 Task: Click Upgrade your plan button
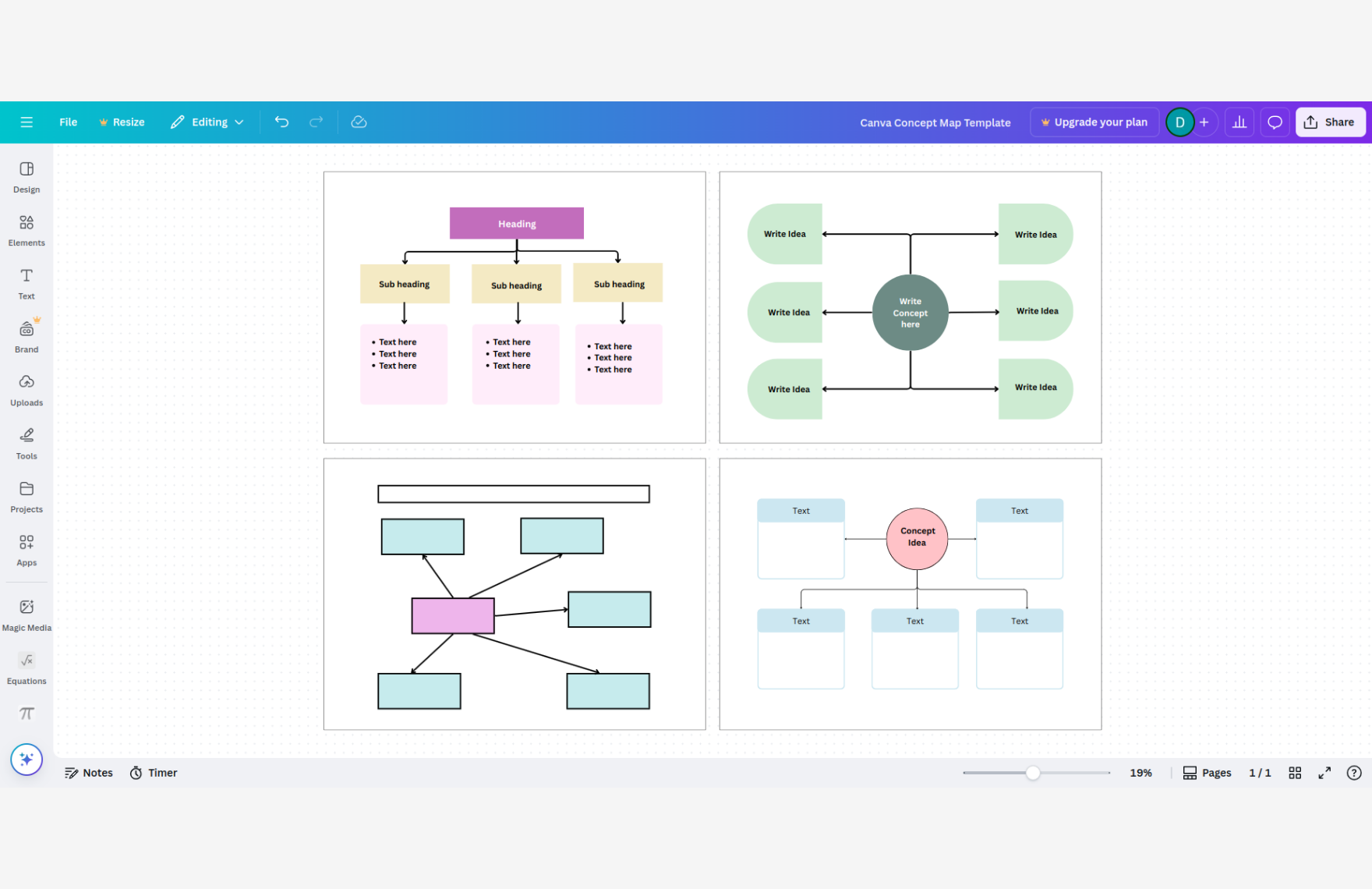coord(1094,122)
